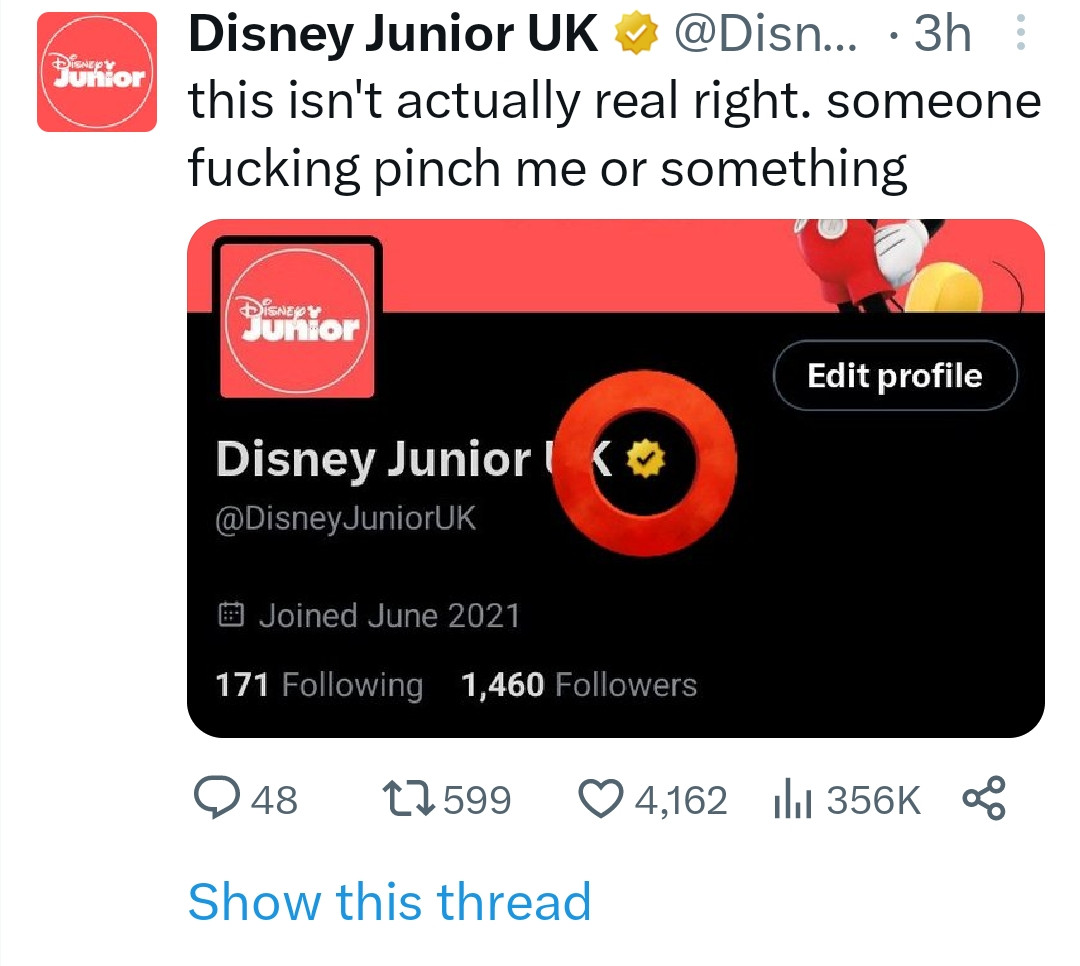
Task: Select the @DisneyJuniorUK handle in the screenshot
Action: [x=345, y=519]
